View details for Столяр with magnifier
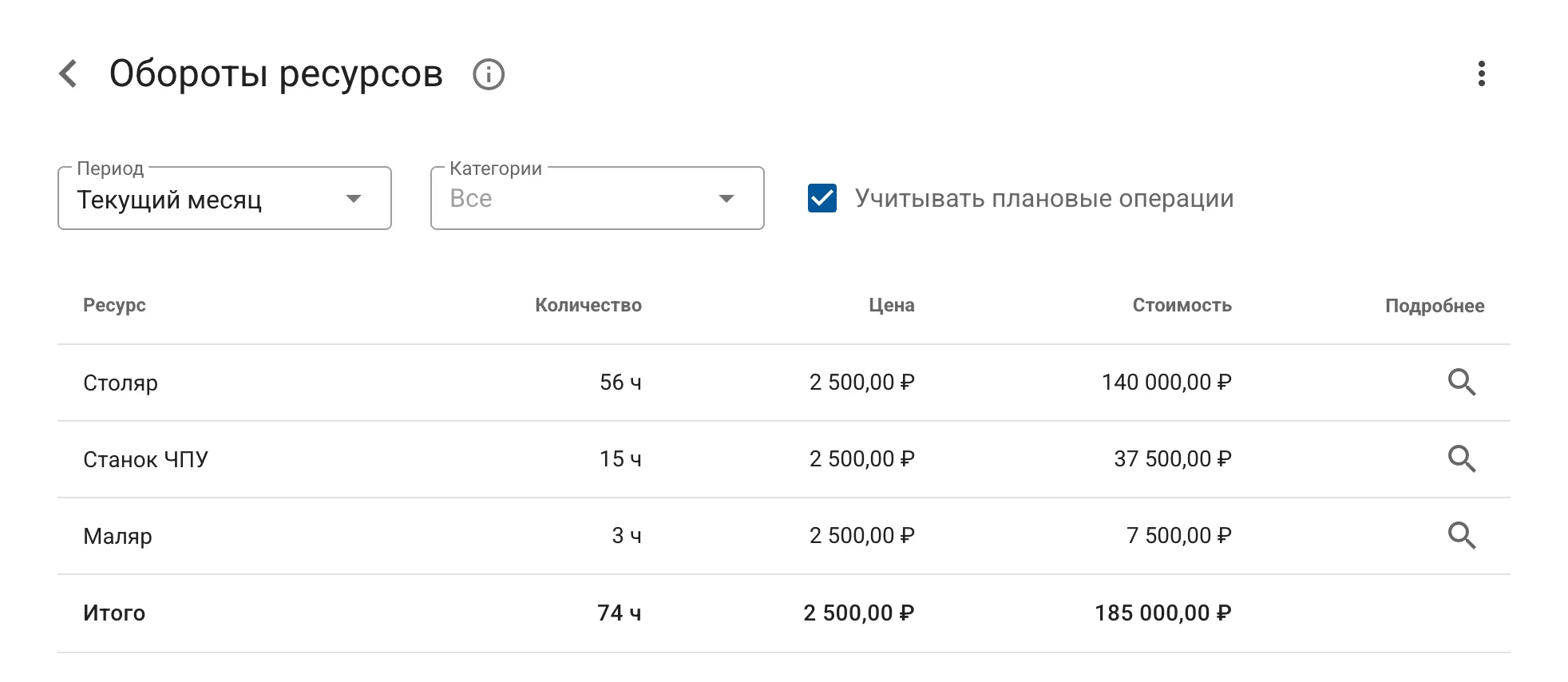The image size is (1568, 682). [1461, 383]
